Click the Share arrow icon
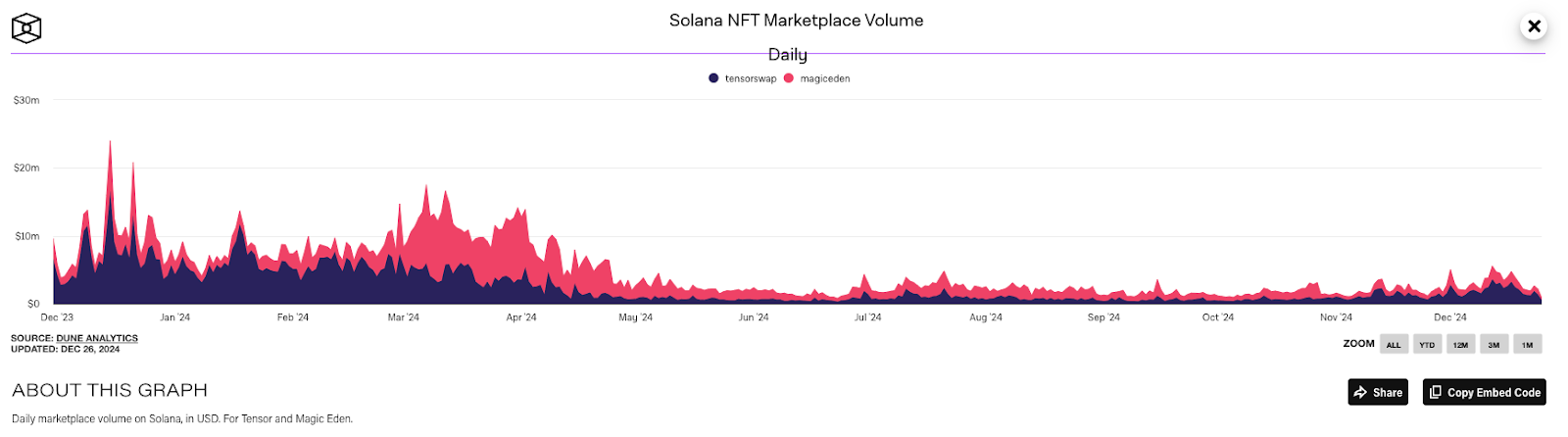The height and width of the screenshot is (437, 1568). pos(1360,392)
